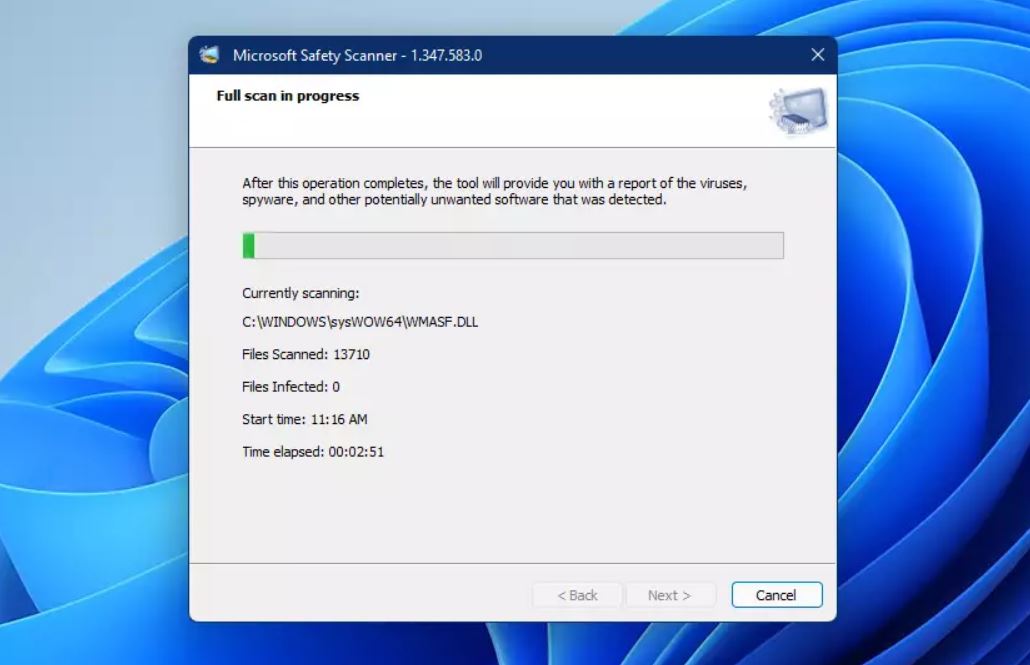The height and width of the screenshot is (665, 1030).
Task: Click the scan description paragraph text
Action: pyautogui.click(x=494, y=192)
